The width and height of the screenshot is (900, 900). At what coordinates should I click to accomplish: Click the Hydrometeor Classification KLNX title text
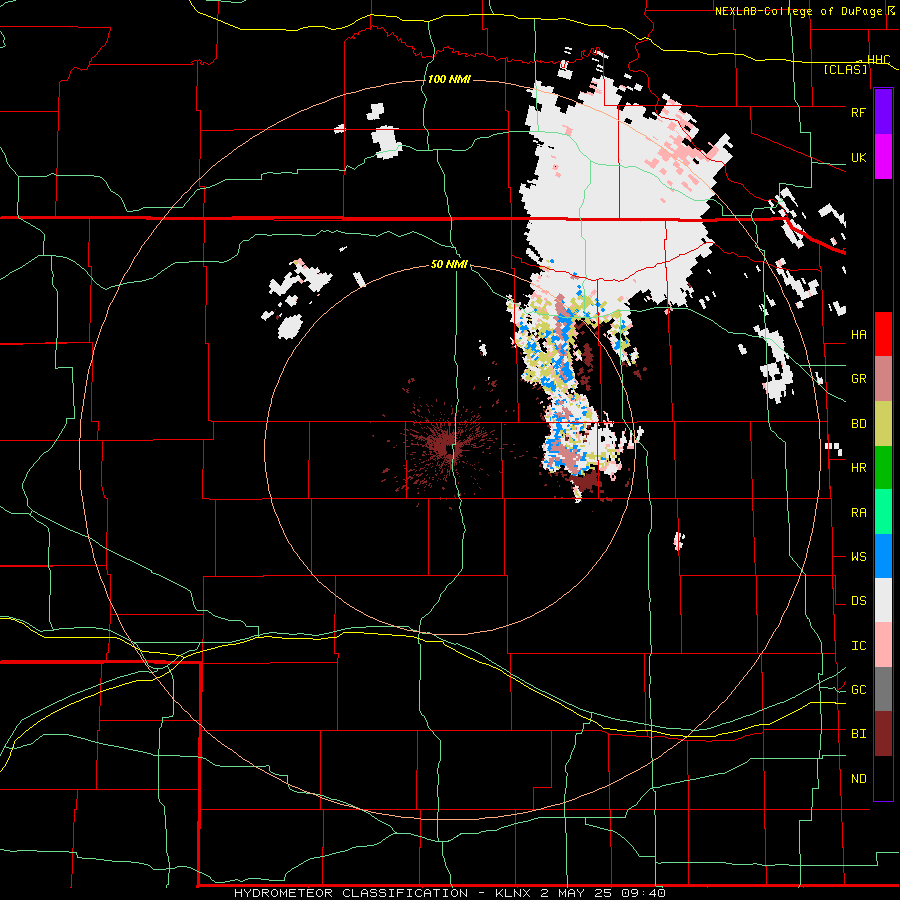[x=449, y=893]
